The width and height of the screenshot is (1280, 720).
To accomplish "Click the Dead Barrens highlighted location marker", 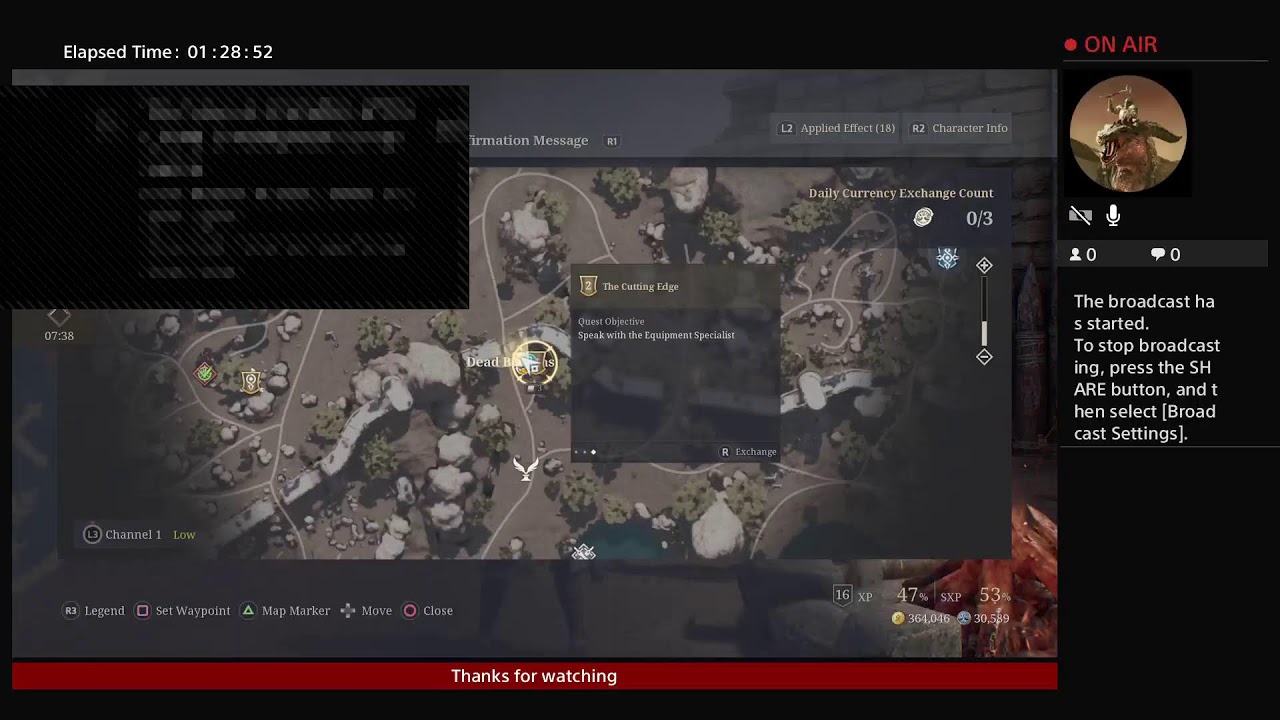I will (534, 363).
